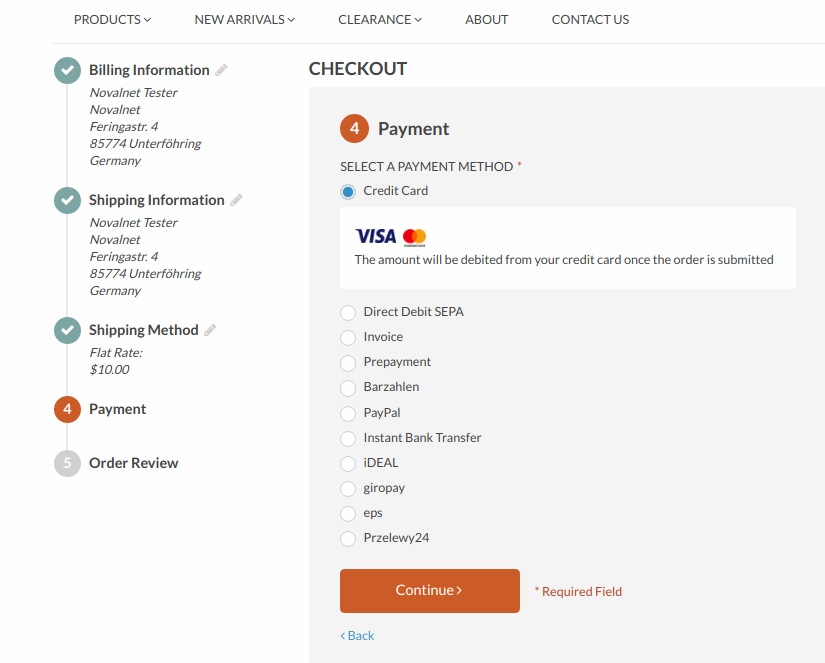This screenshot has width=825, height=663.
Task: Click the orange step 4 Payment circle in sidebar
Action: click(x=67, y=409)
